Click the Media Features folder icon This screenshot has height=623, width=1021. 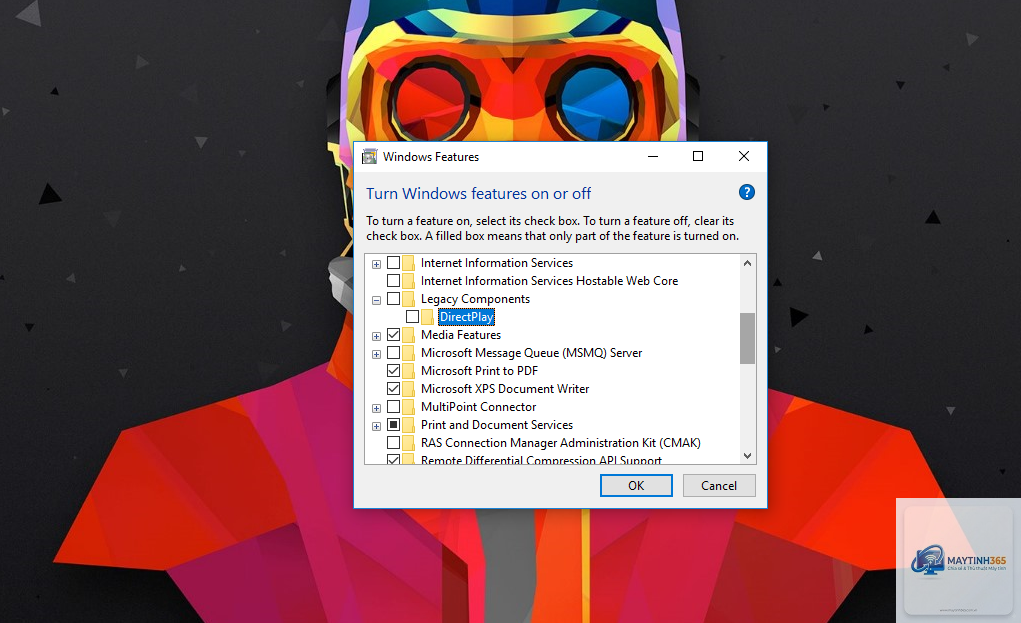pyautogui.click(x=408, y=335)
